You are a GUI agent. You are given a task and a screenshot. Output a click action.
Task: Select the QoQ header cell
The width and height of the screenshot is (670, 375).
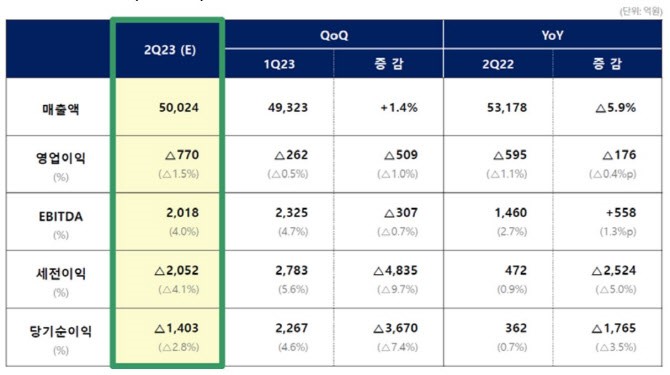pyautogui.click(x=334, y=35)
